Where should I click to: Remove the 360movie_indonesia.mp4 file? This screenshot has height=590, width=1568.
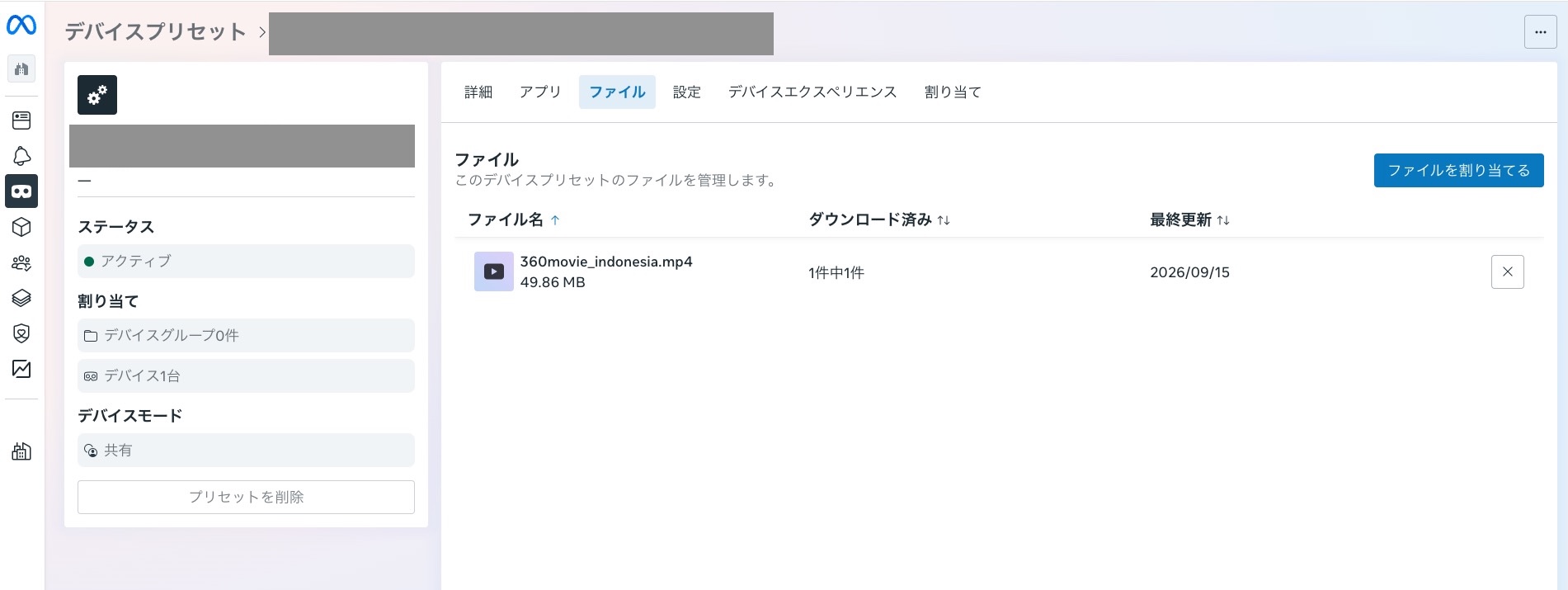(x=1507, y=271)
